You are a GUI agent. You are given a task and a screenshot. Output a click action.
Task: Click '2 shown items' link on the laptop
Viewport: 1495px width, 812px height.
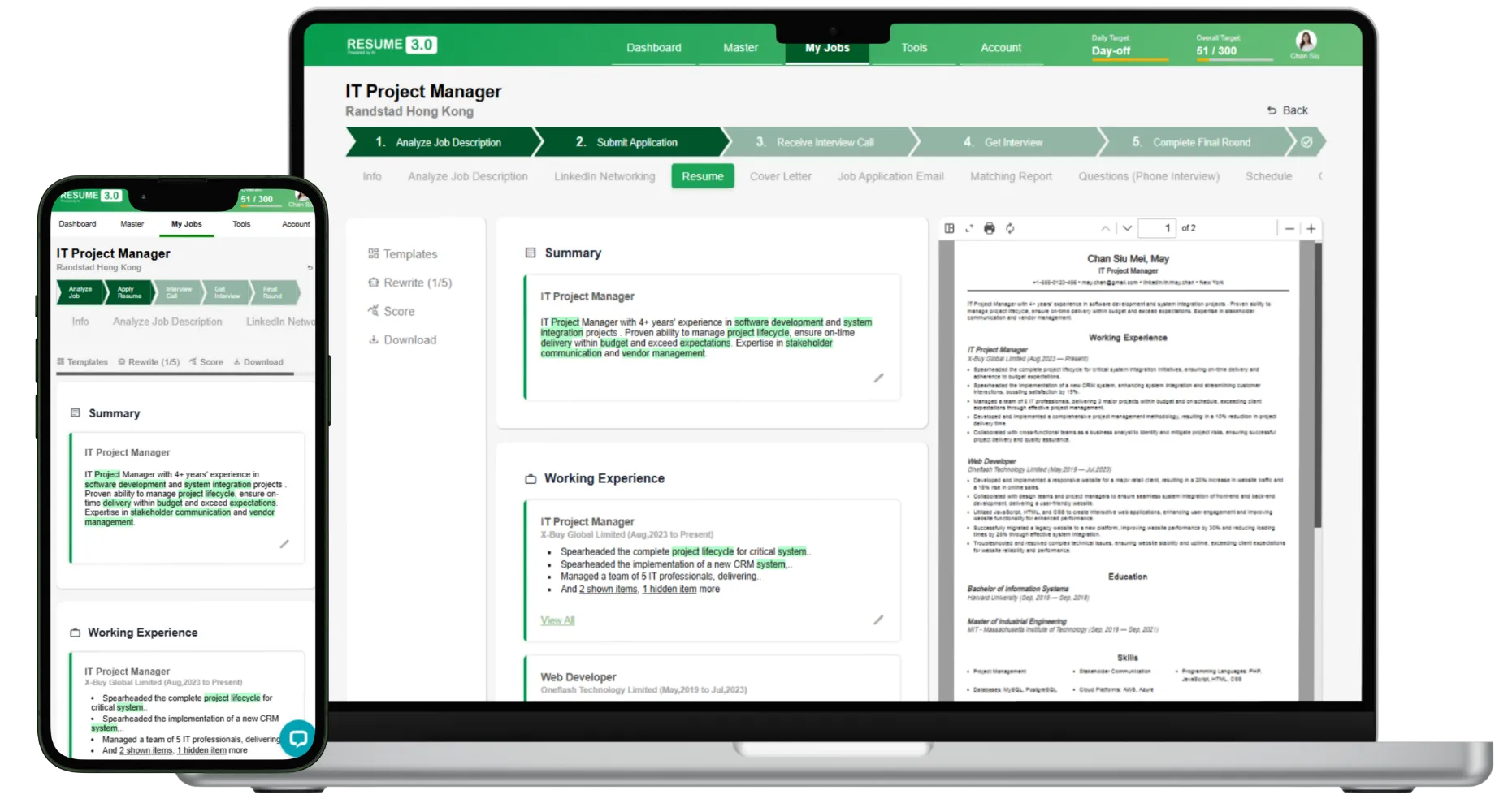click(x=609, y=590)
